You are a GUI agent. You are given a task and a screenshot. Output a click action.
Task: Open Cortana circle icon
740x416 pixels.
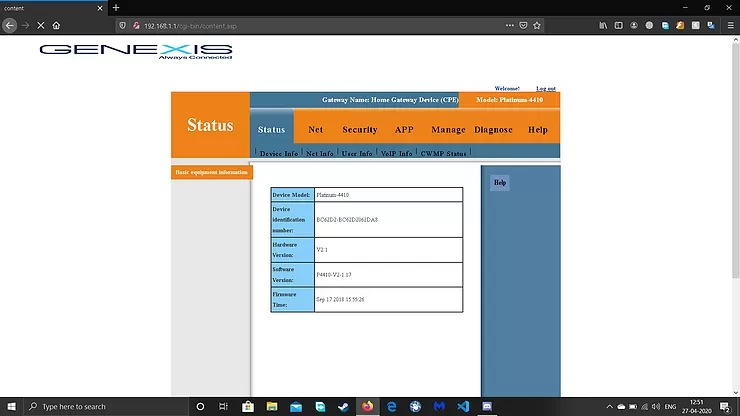[x=200, y=407]
